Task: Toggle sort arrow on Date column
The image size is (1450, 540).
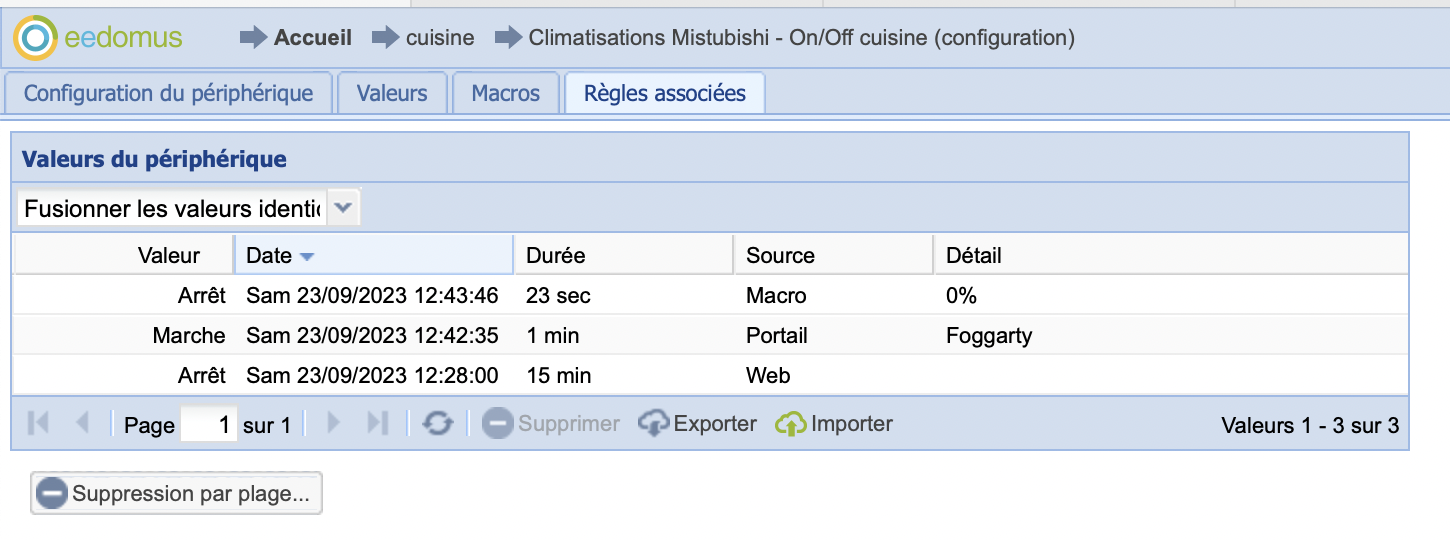Action: pyautogui.click(x=307, y=256)
